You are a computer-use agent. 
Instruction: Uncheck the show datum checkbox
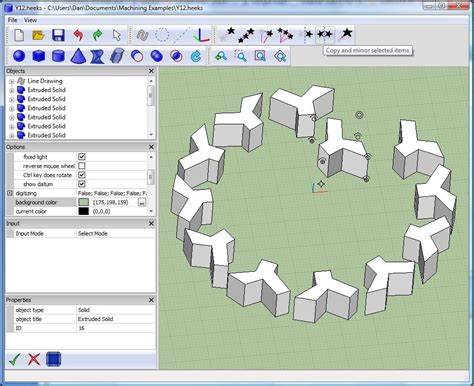82,184
